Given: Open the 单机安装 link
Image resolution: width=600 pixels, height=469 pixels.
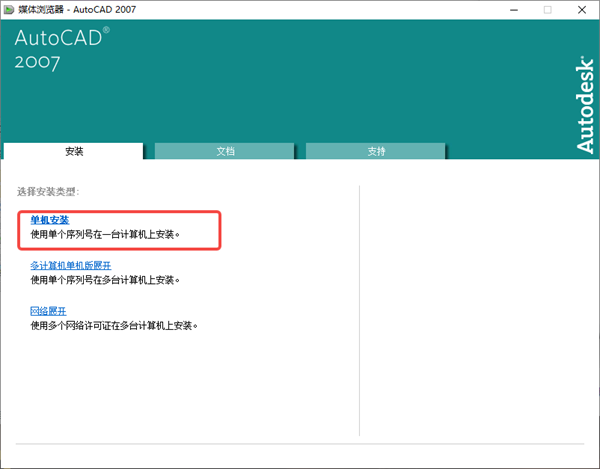Looking at the screenshot, I should pos(50,220).
